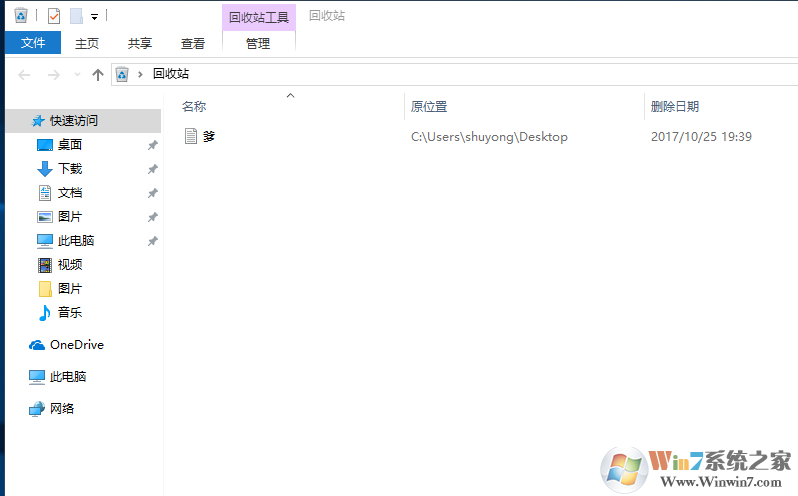The width and height of the screenshot is (798, 496).
Task: Open 网络 in the navigation pane
Action: pos(62,409)
